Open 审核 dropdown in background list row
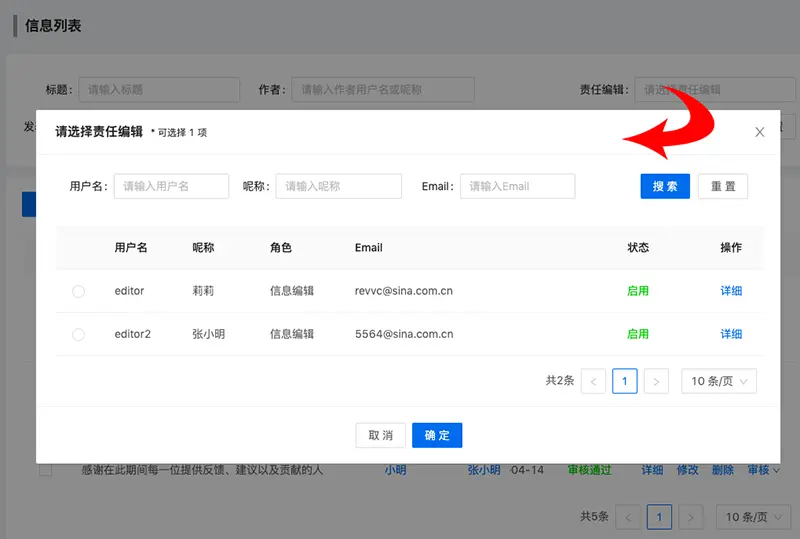The height and width of the screenshot is (539, 800). (x=763, y=470)
